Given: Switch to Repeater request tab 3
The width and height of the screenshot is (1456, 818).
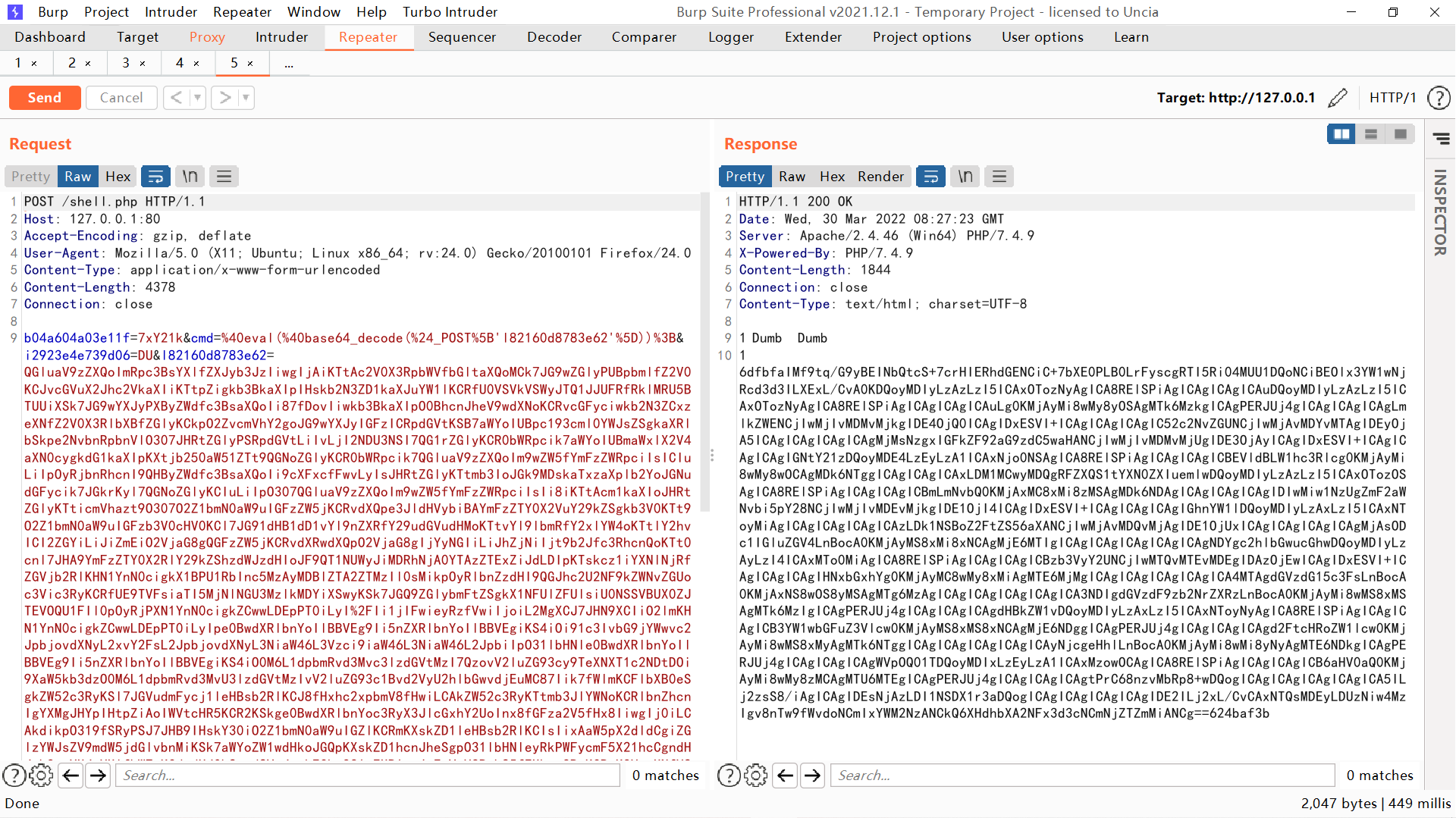Looking at the screenshot, I should coord(126,63).
